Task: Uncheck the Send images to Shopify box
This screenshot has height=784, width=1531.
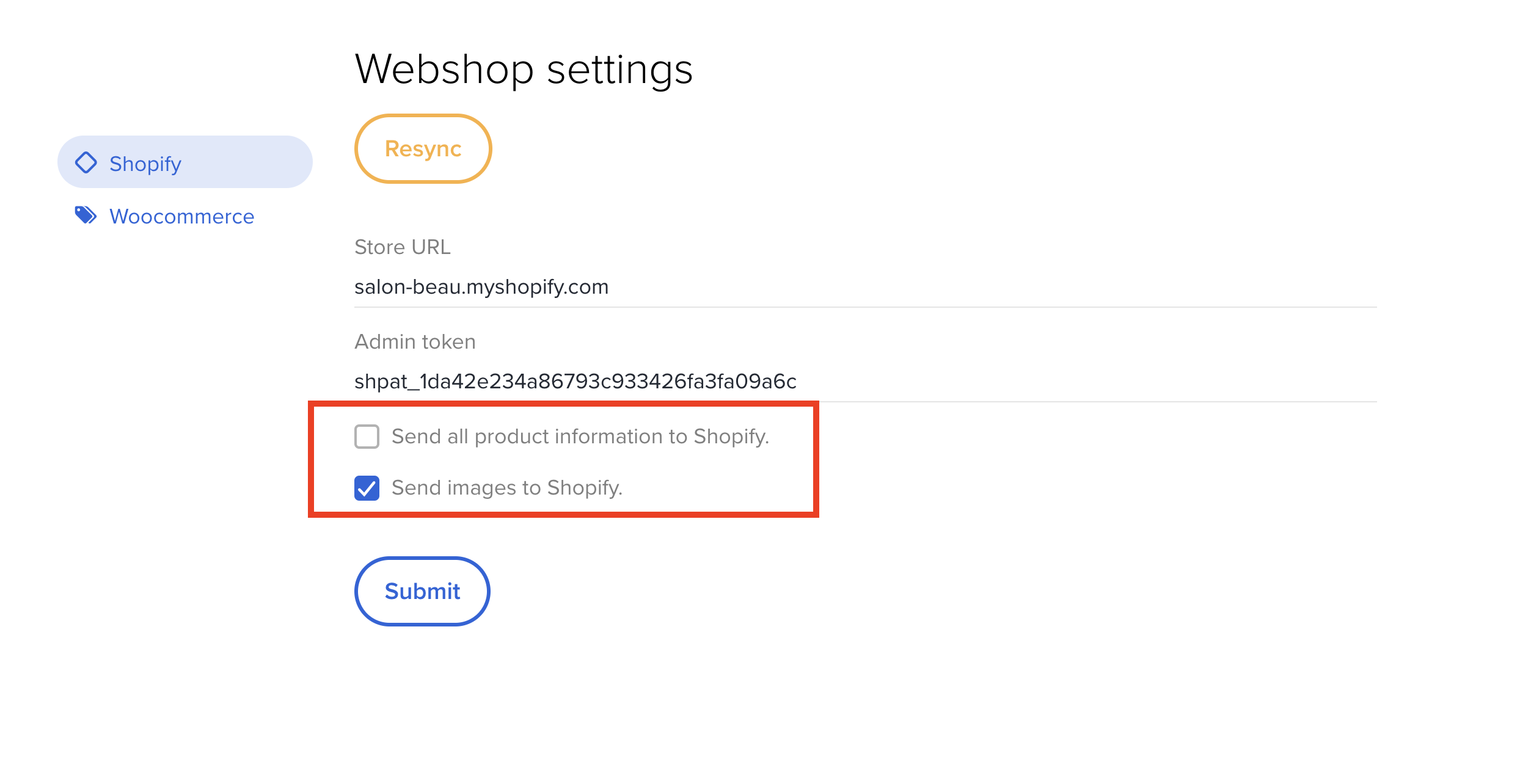Action: pyautogui.click(x=367, y=488)
